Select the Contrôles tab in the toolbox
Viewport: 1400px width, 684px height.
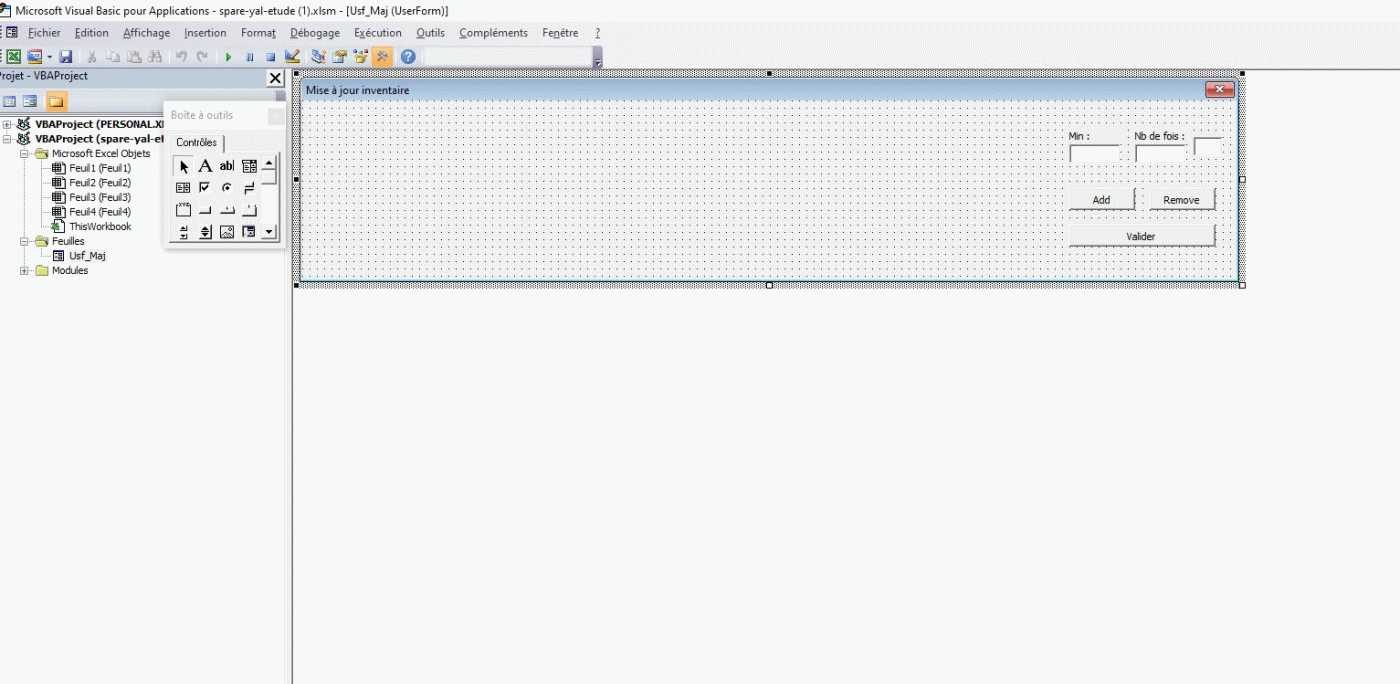coord(196,142)
